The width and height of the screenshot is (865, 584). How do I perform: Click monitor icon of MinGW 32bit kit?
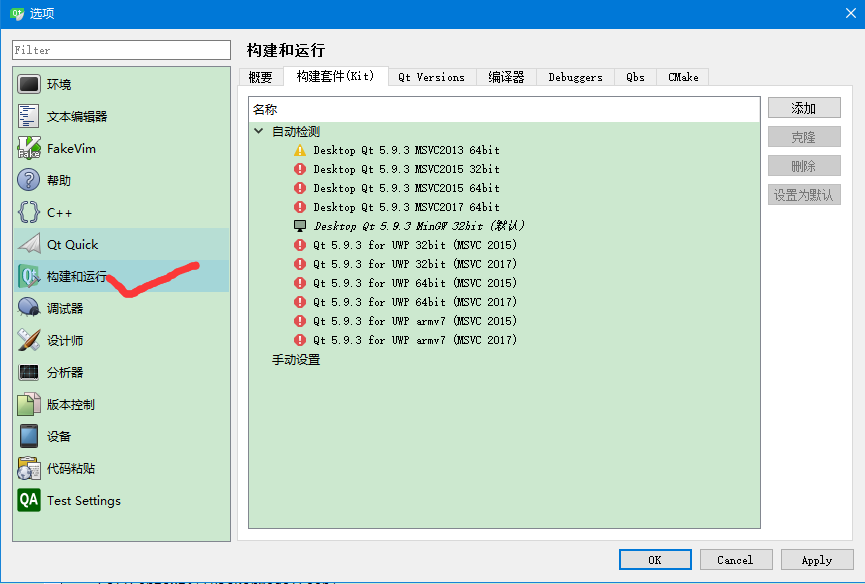(300, 226)
